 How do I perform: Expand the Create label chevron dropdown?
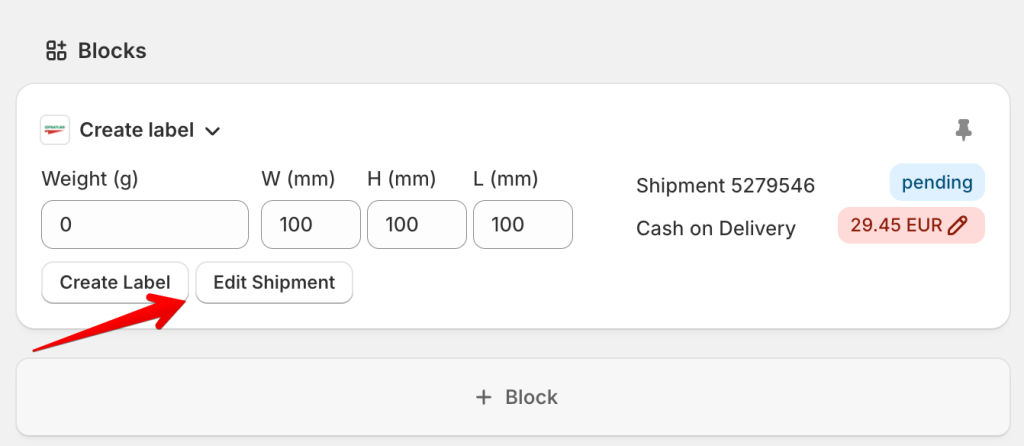point(212,131)
